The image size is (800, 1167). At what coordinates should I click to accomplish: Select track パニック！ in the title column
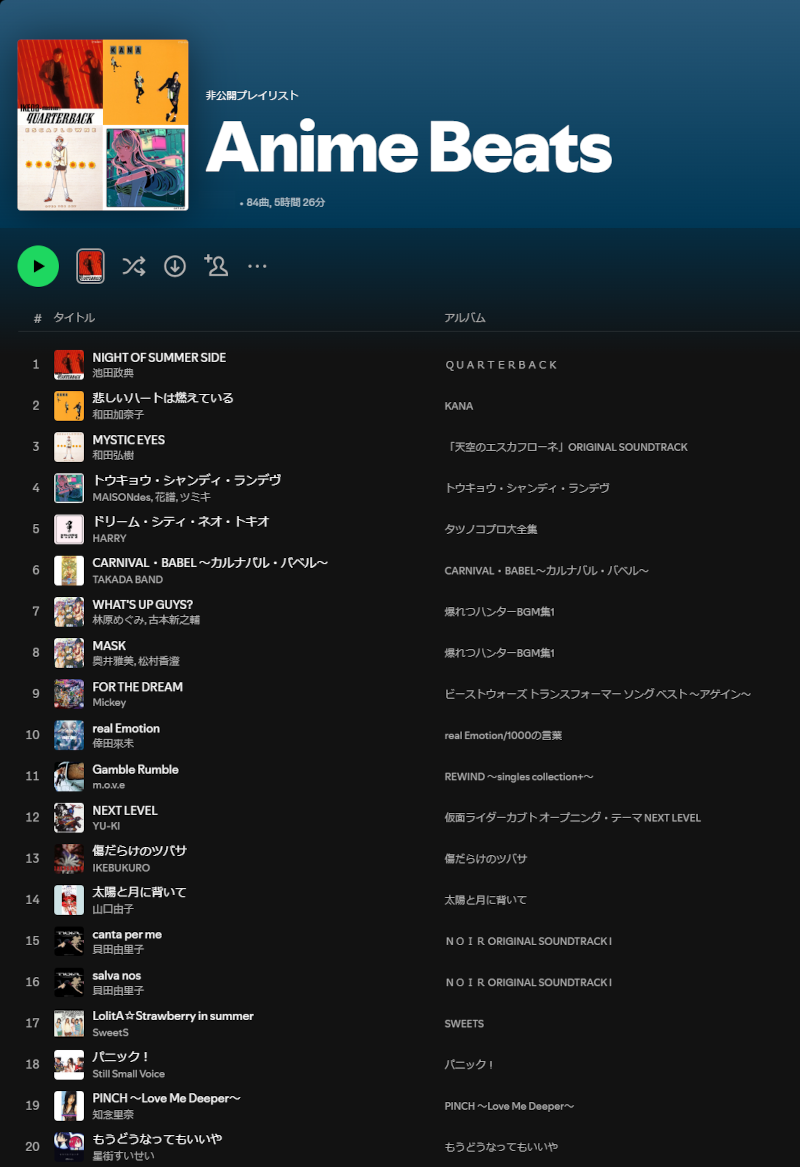point(121,1057)
